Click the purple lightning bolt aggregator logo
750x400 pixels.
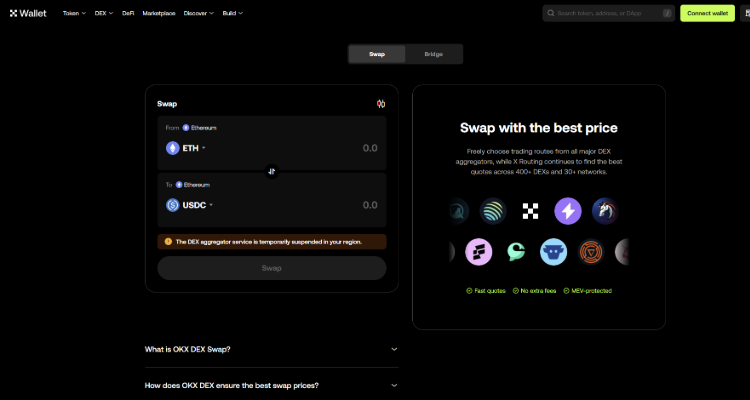(568, 211)
